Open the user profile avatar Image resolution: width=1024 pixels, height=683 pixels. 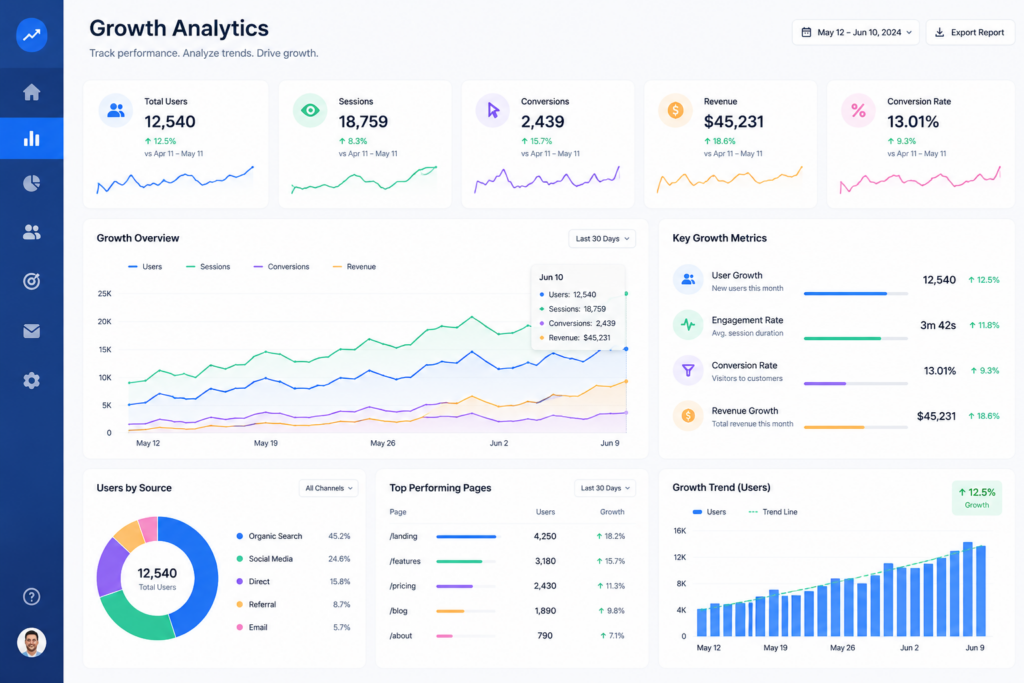pos(31,643)
